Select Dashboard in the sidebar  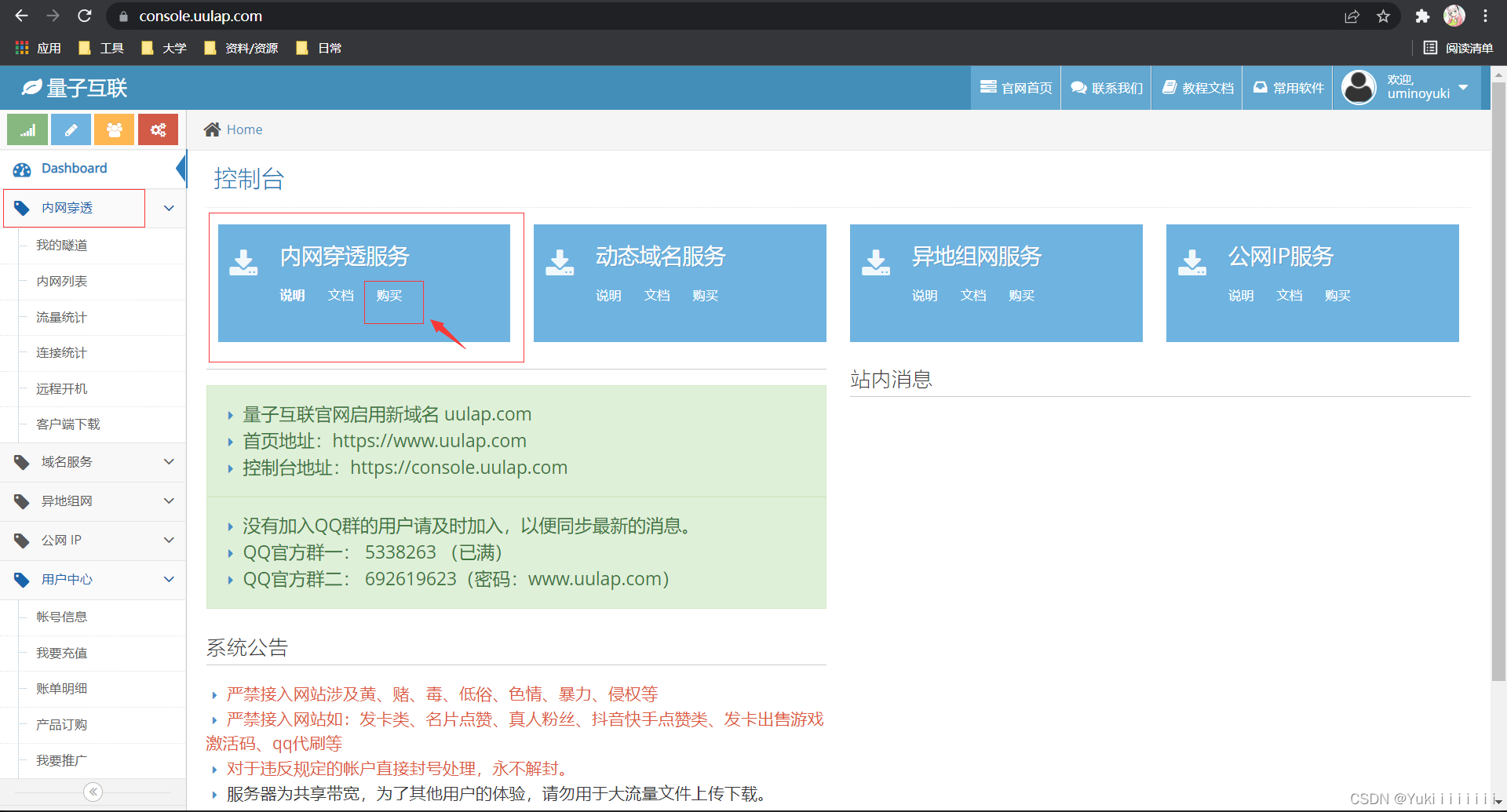pyautogui.click(x=93, y=169)
